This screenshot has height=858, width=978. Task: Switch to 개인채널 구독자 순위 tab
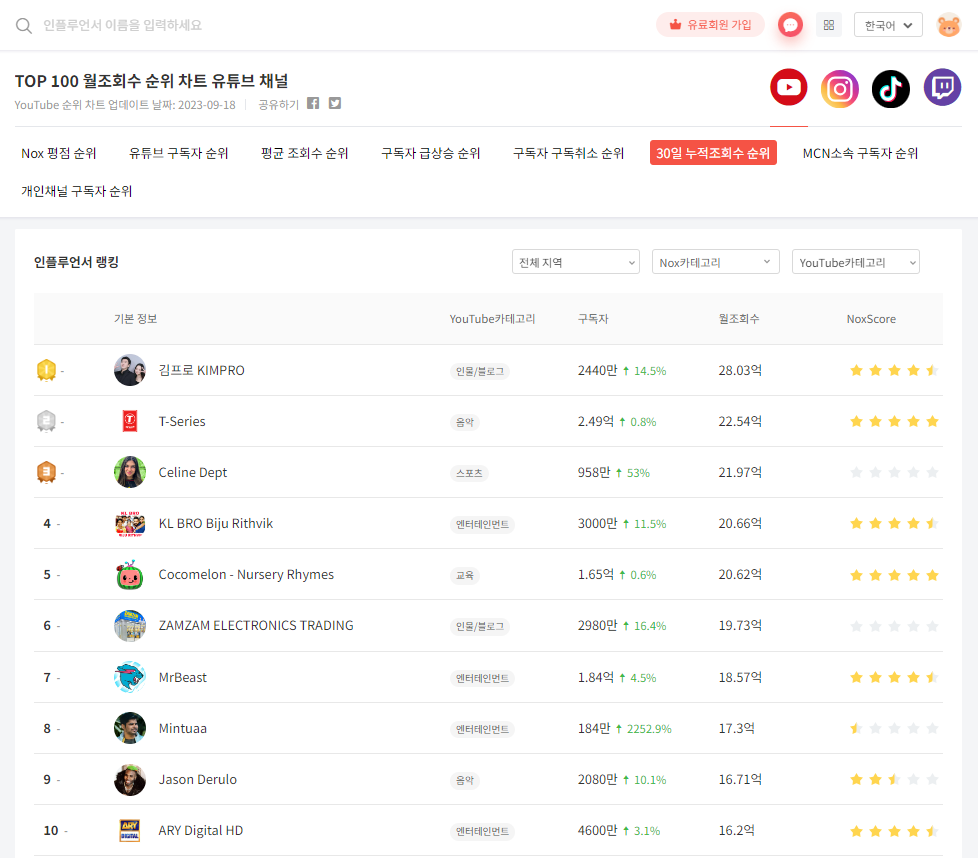coord(77,191)
